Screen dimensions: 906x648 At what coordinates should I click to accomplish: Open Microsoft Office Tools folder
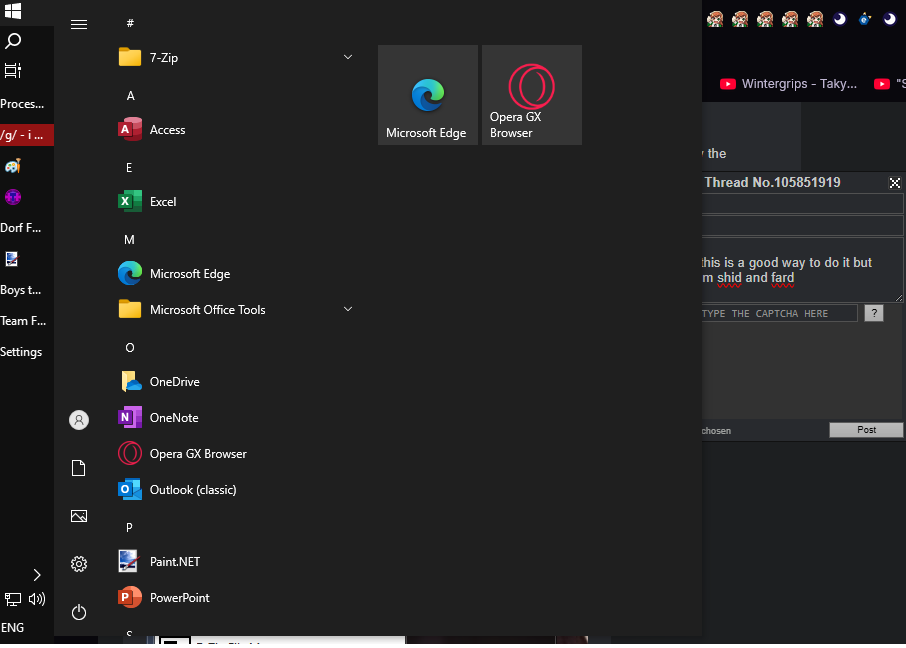click(236, 309)
